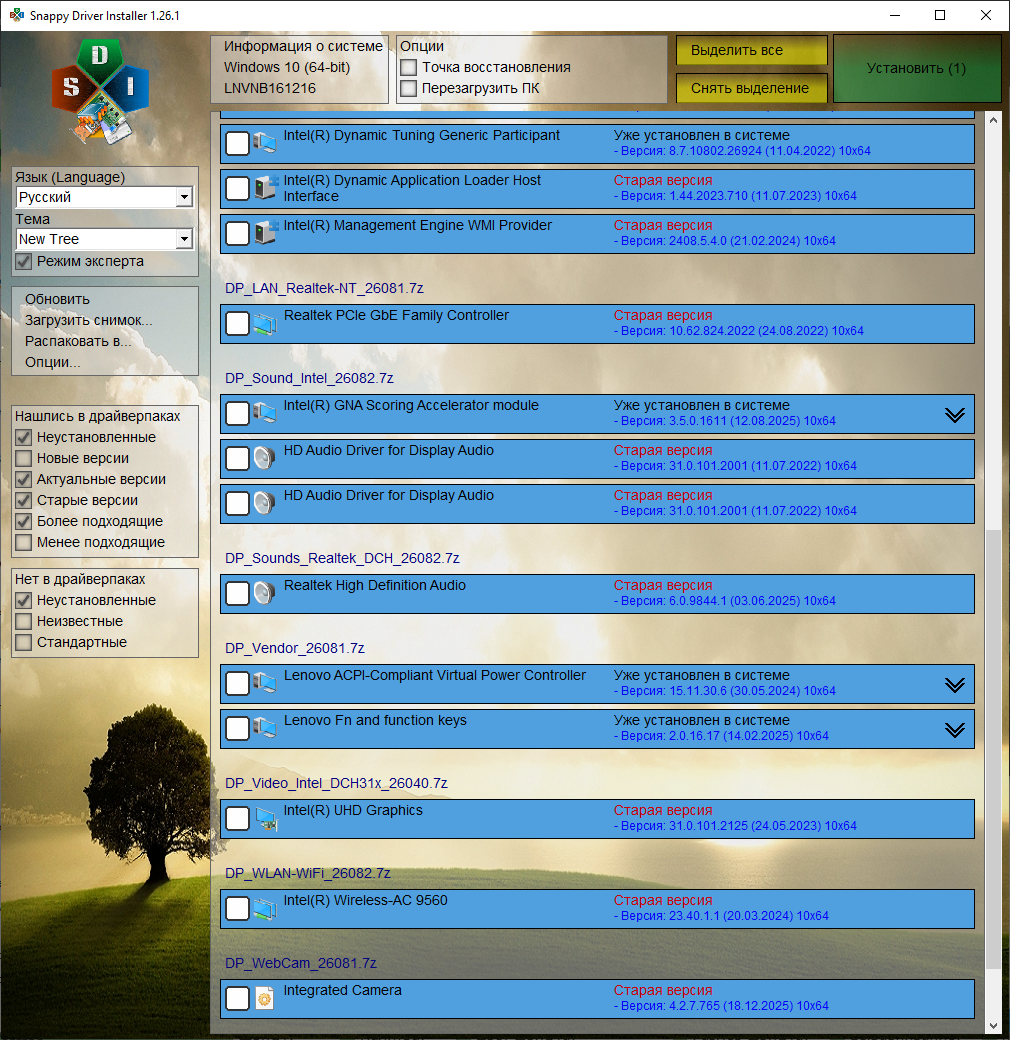Choose "Распаковать в..." menu item
Viewport: 1010px width, 1040px height.
(x=78, y=341)
